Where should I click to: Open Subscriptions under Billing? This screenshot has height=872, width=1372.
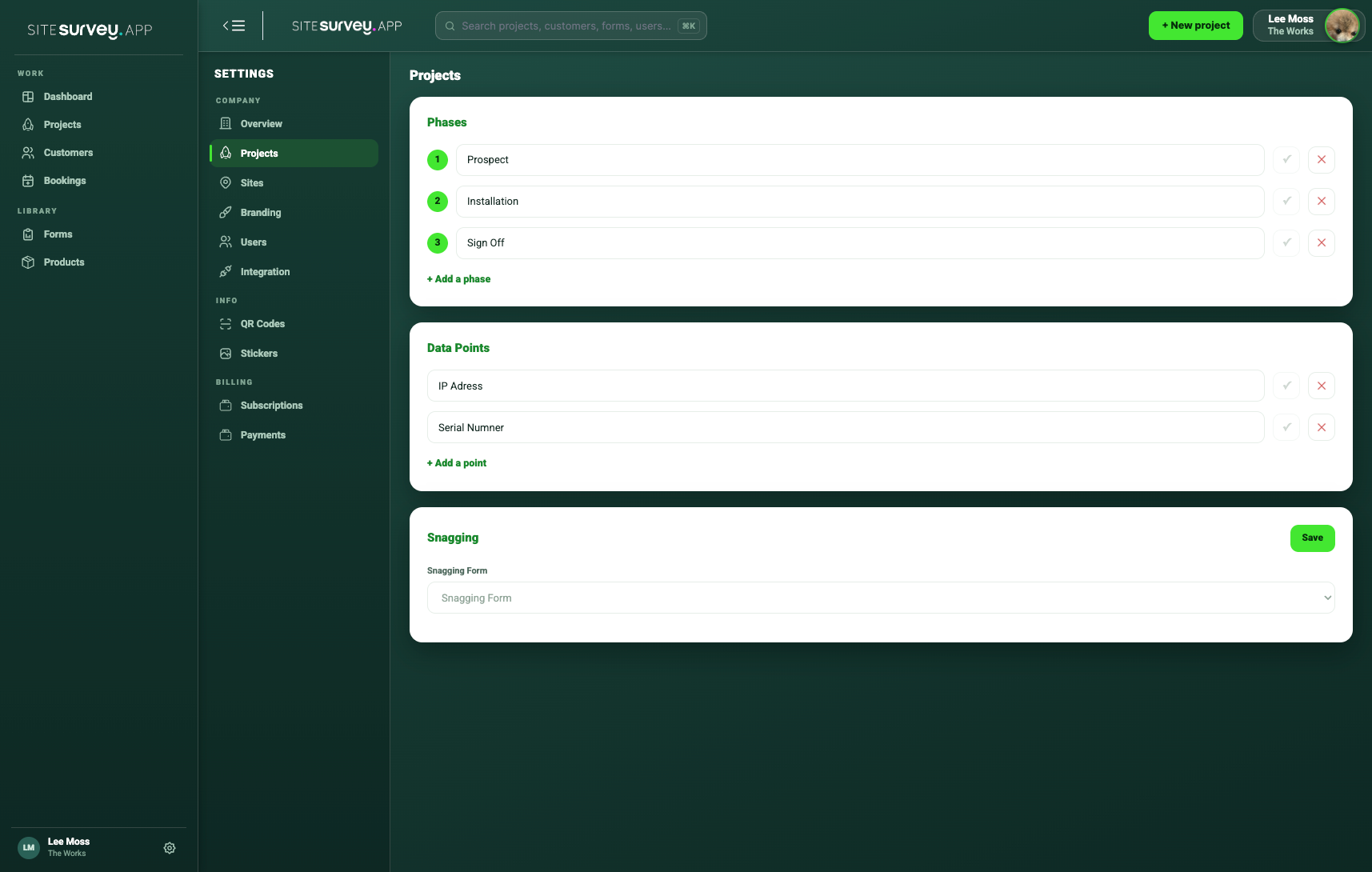tap(294, 406)
